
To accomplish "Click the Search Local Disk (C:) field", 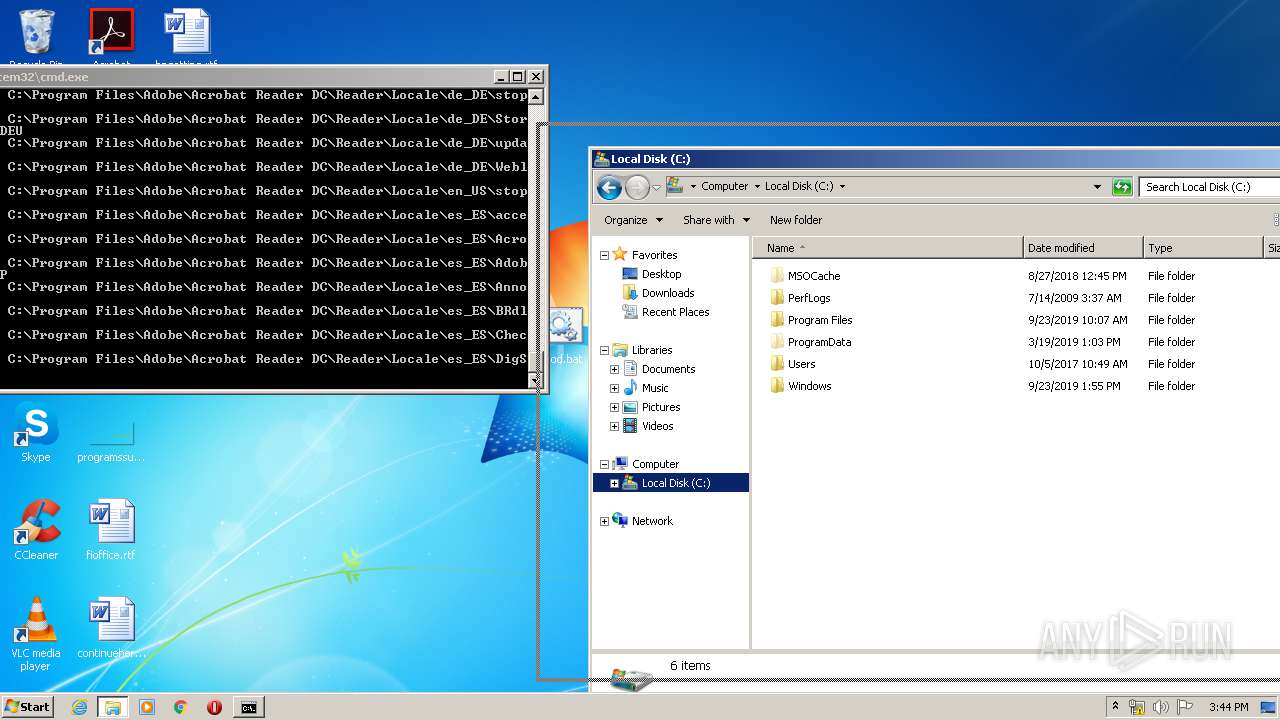I will click(x=1209, y=187).
